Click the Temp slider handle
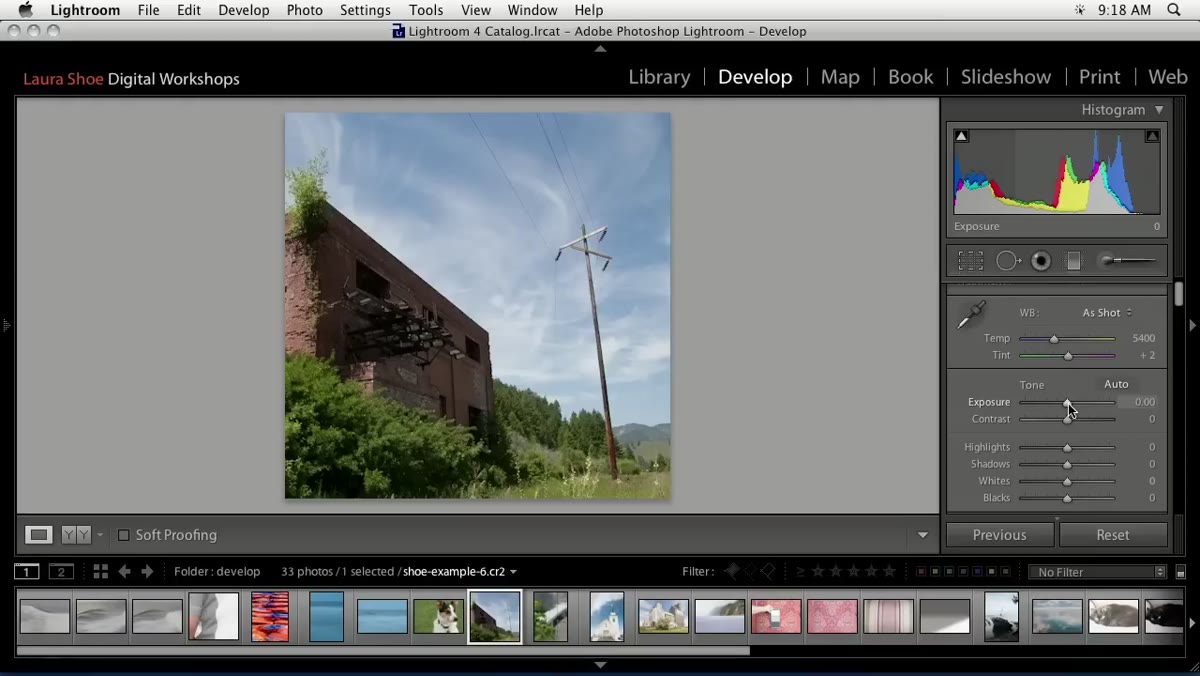The height and width of the screenshot is (676, 1200). pyautogui.click(x=1053, y=339)
